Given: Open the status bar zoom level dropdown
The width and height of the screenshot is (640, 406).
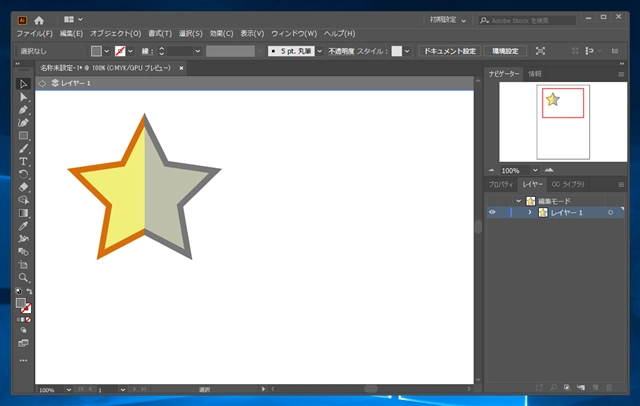Looking at the screenshot, I should point(69,390).
